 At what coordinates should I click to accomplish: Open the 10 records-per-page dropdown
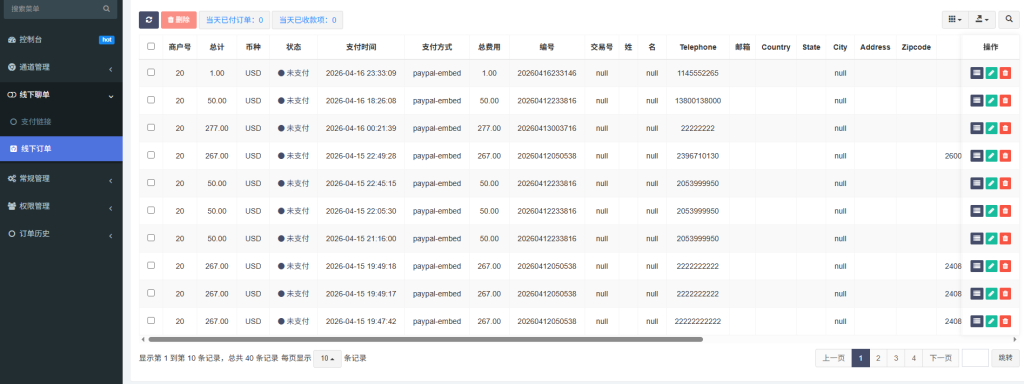click(x=327, y=359)
